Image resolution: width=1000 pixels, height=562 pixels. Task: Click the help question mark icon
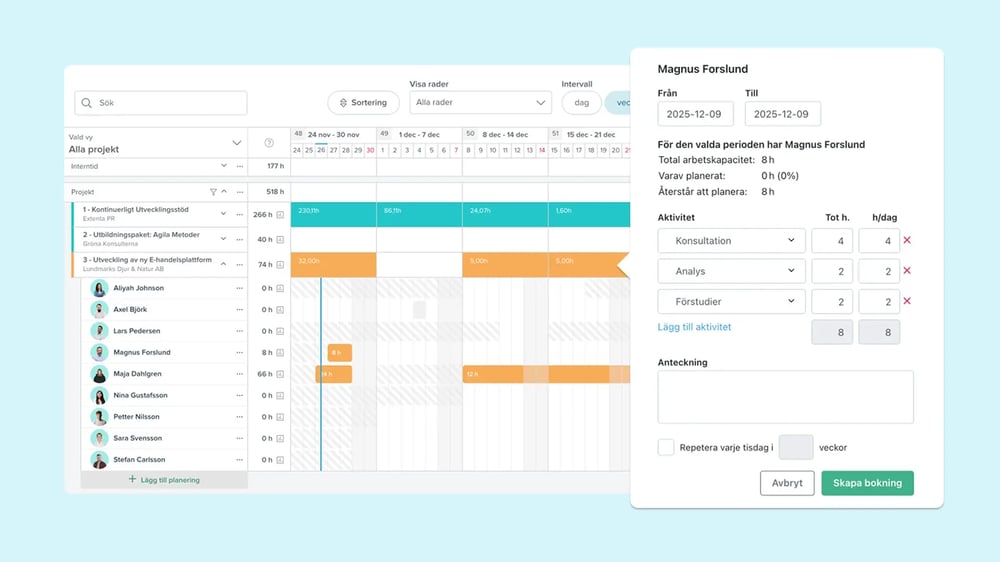[x=268, y=143]
